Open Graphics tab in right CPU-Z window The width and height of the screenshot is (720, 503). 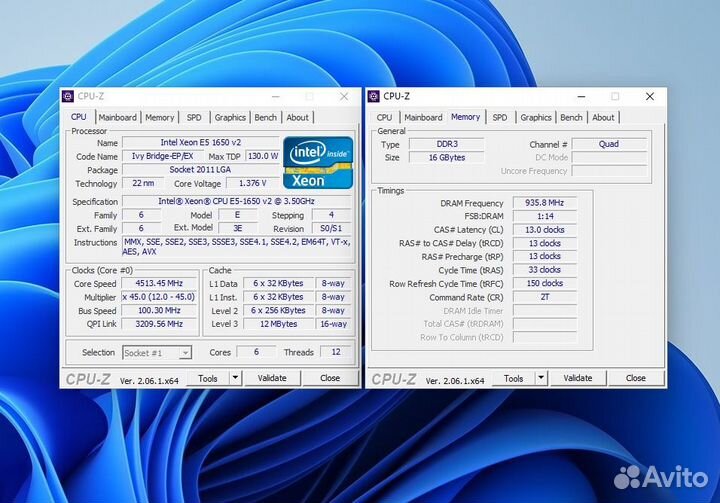[x=536, y=118]
